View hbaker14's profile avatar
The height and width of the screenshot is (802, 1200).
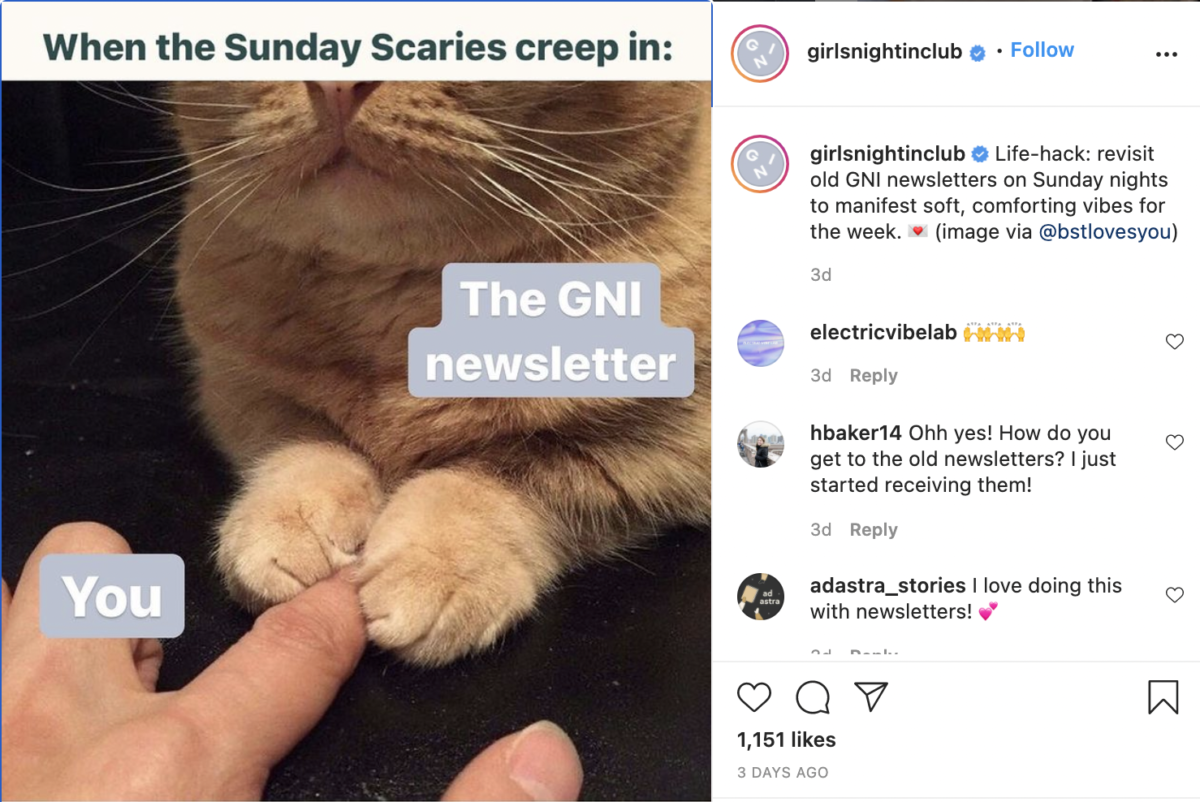760,444
